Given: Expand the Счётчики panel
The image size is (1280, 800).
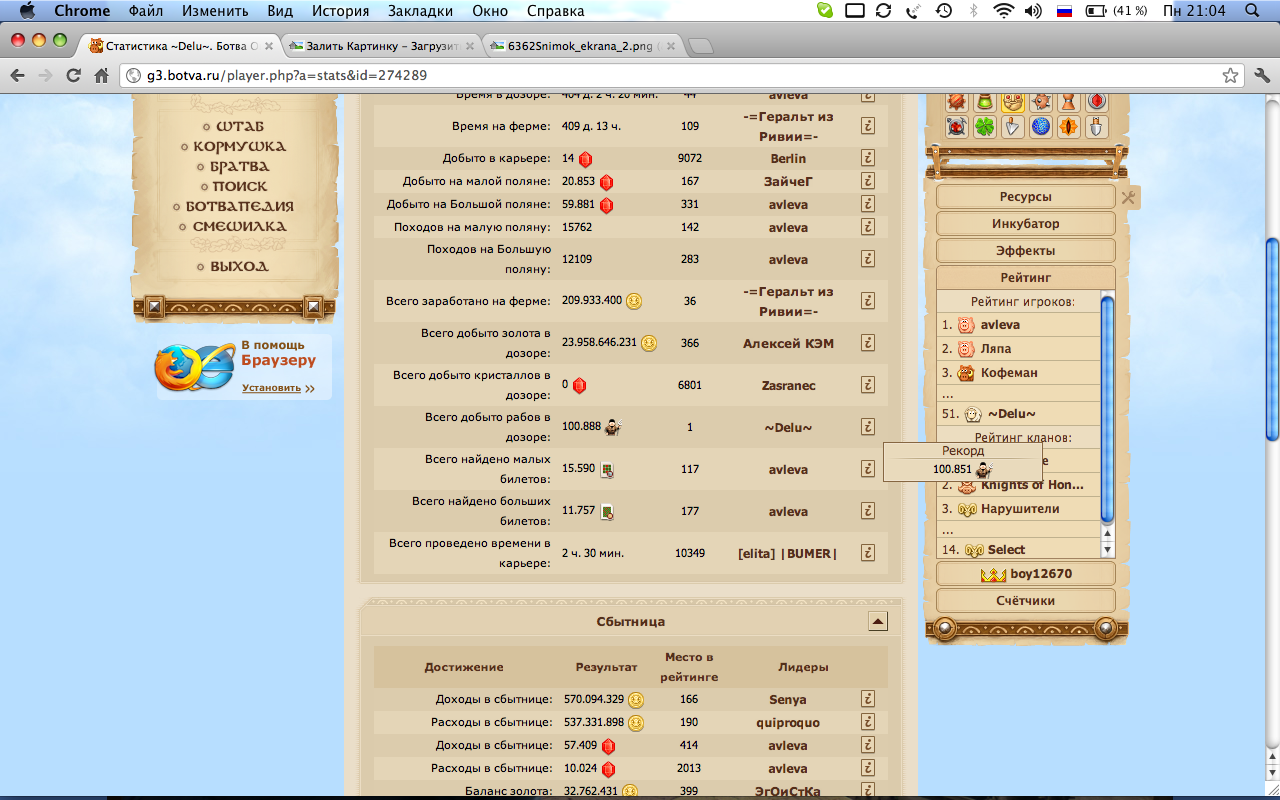Looking at the screenshot, I should [1025, 601].
